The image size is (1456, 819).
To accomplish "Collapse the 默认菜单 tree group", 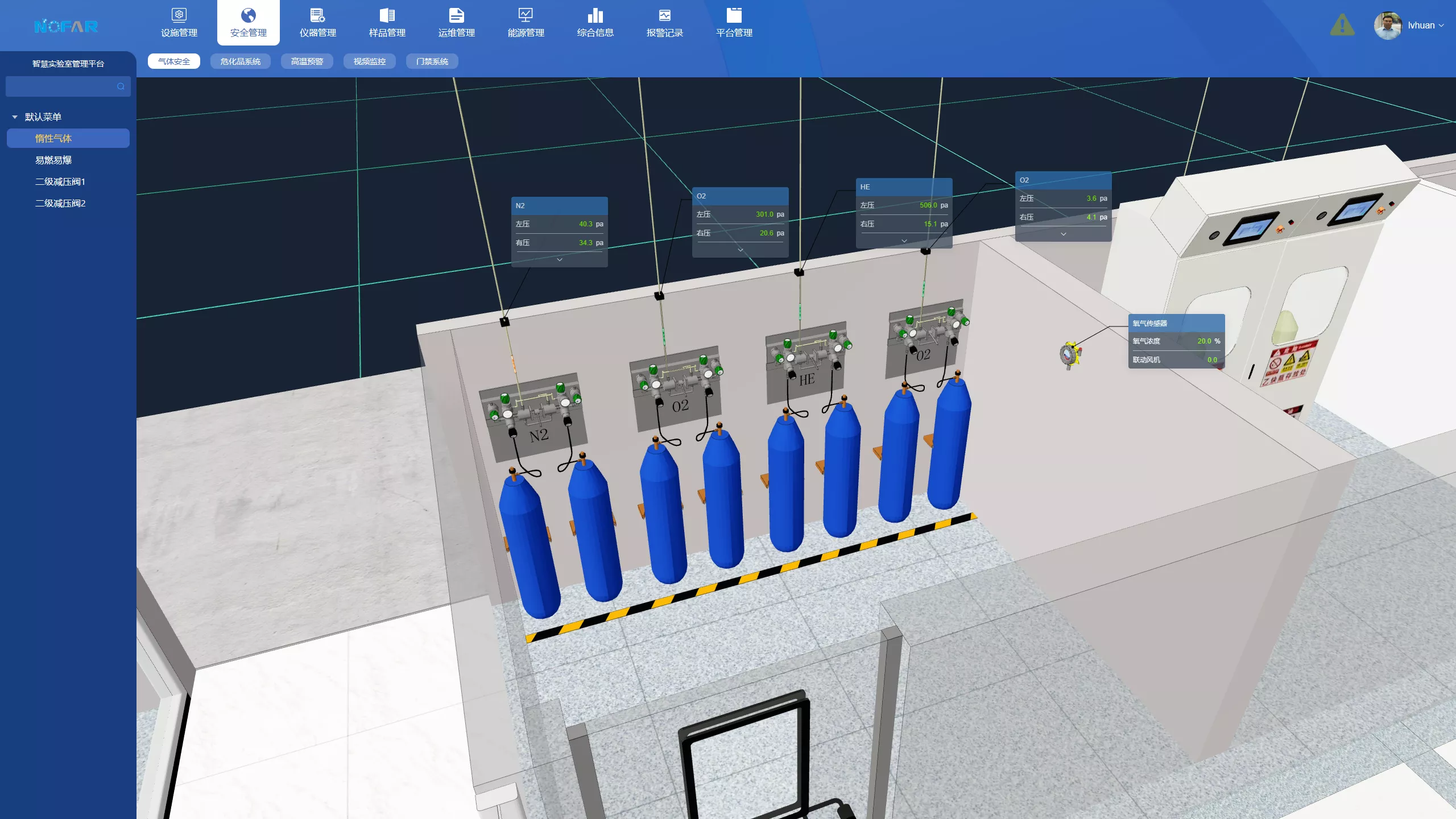I will coord(15,117).
